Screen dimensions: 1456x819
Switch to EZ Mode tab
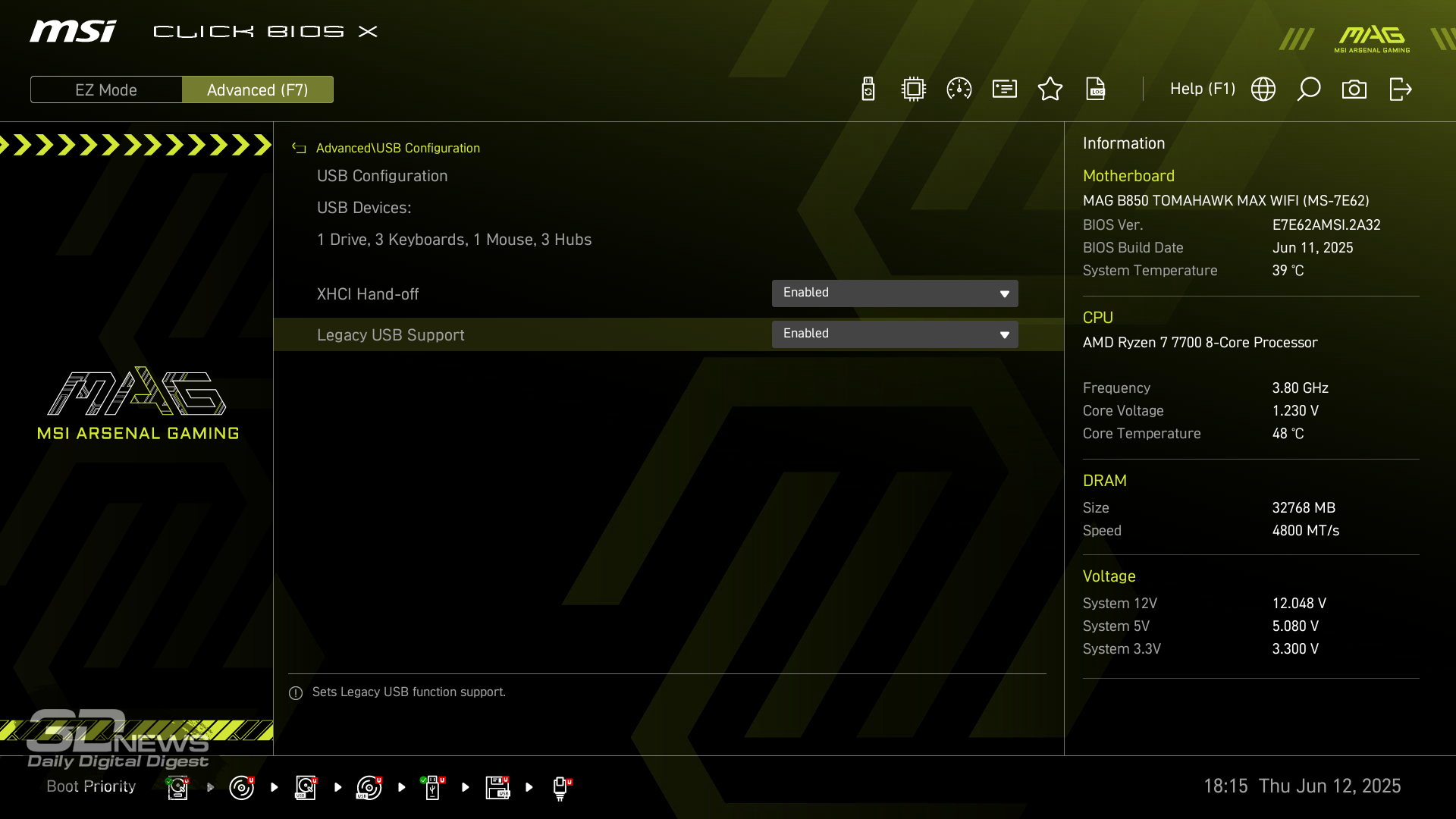(106, 89)
